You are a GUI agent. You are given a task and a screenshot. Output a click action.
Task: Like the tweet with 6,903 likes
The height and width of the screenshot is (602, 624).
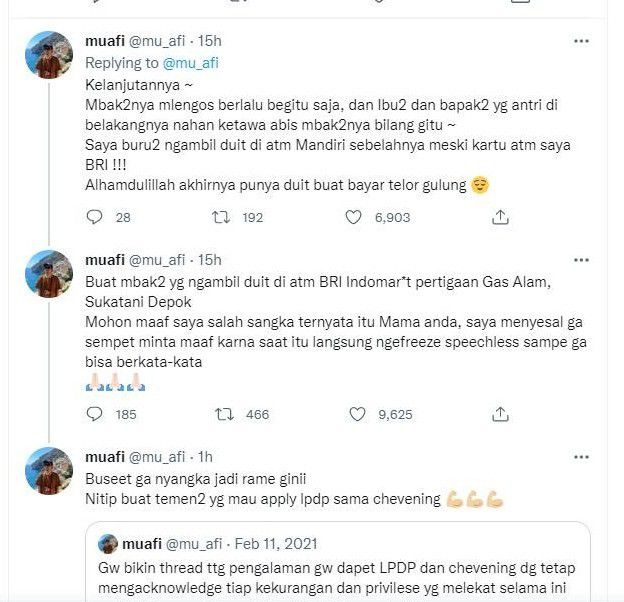pos(353,216)
